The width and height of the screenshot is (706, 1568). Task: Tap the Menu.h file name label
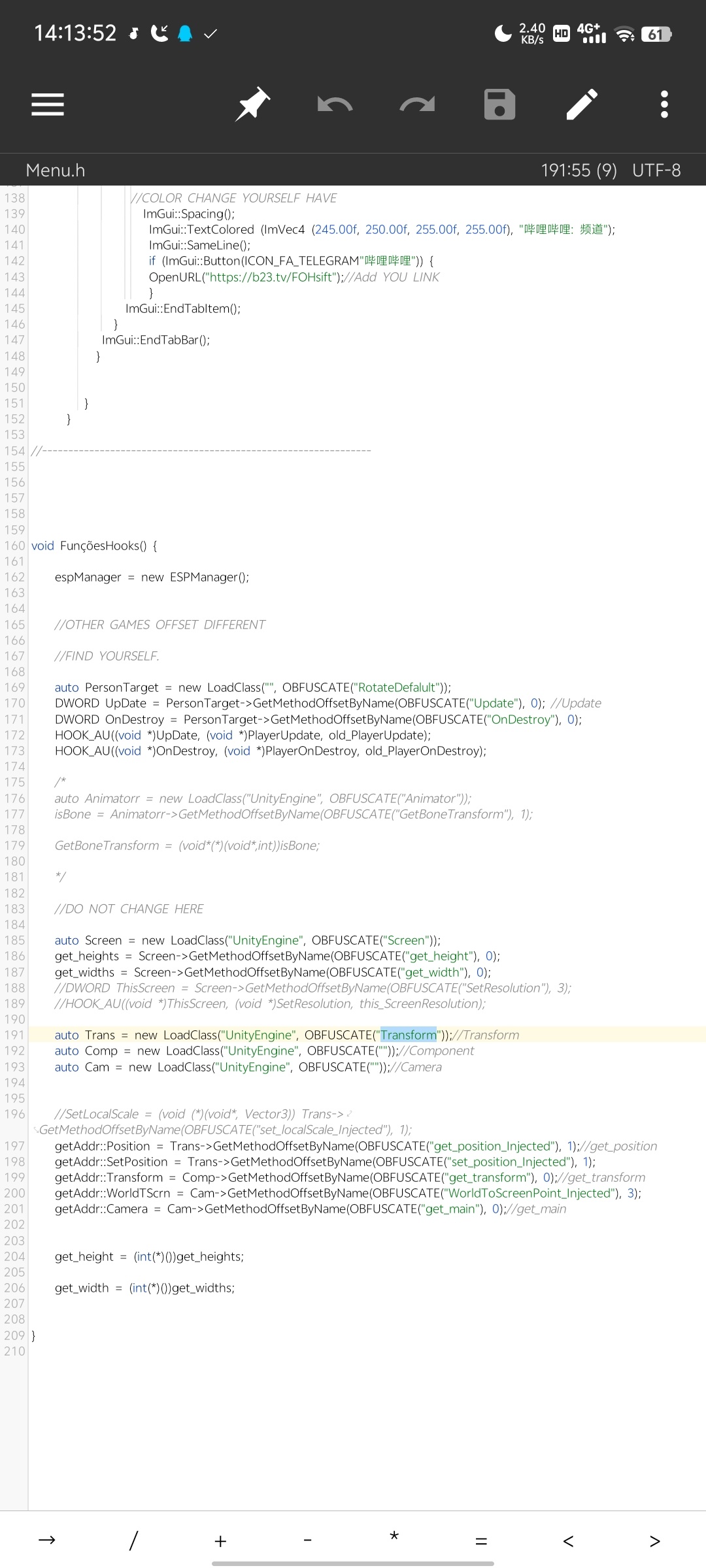56,171
